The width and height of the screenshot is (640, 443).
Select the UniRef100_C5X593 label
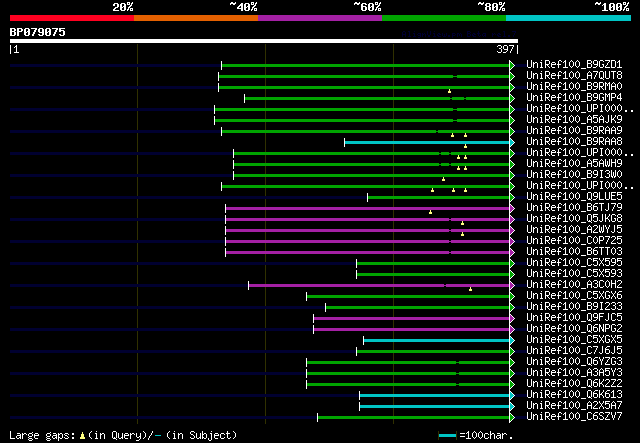[574, 274]
